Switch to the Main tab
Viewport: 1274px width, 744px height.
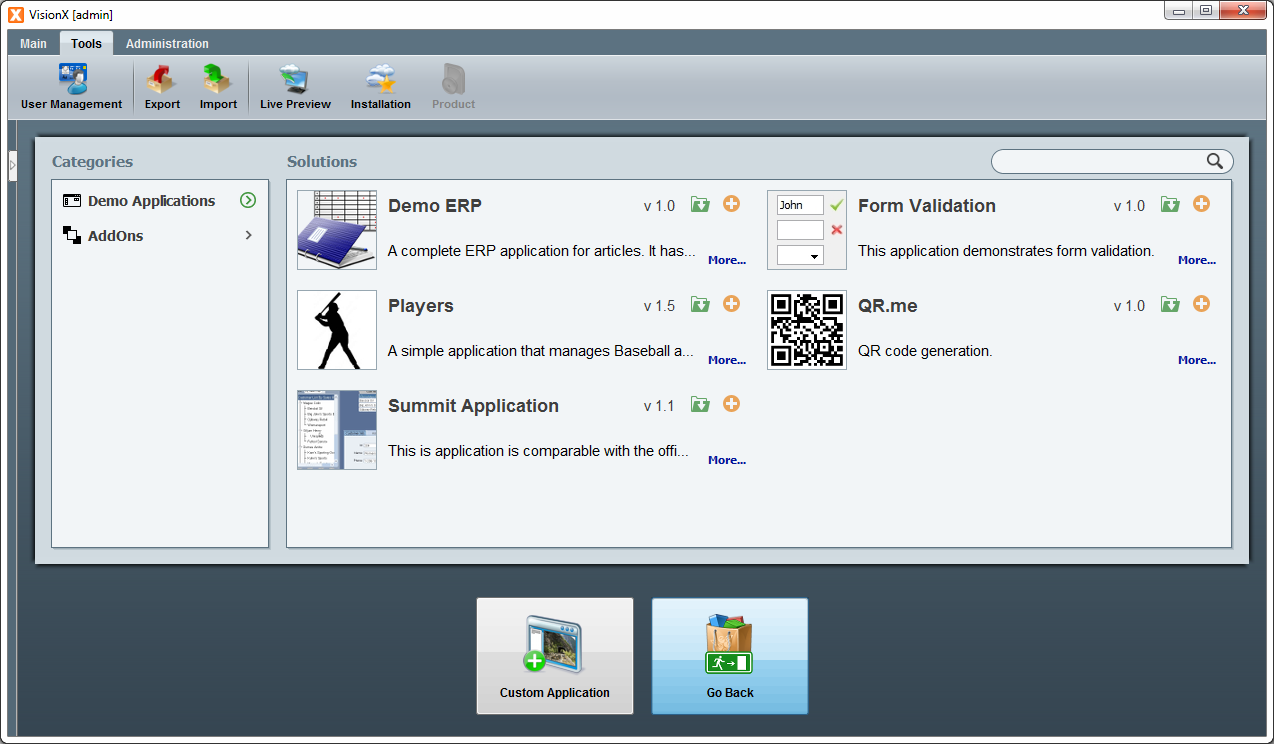click(x=33, y=43)
